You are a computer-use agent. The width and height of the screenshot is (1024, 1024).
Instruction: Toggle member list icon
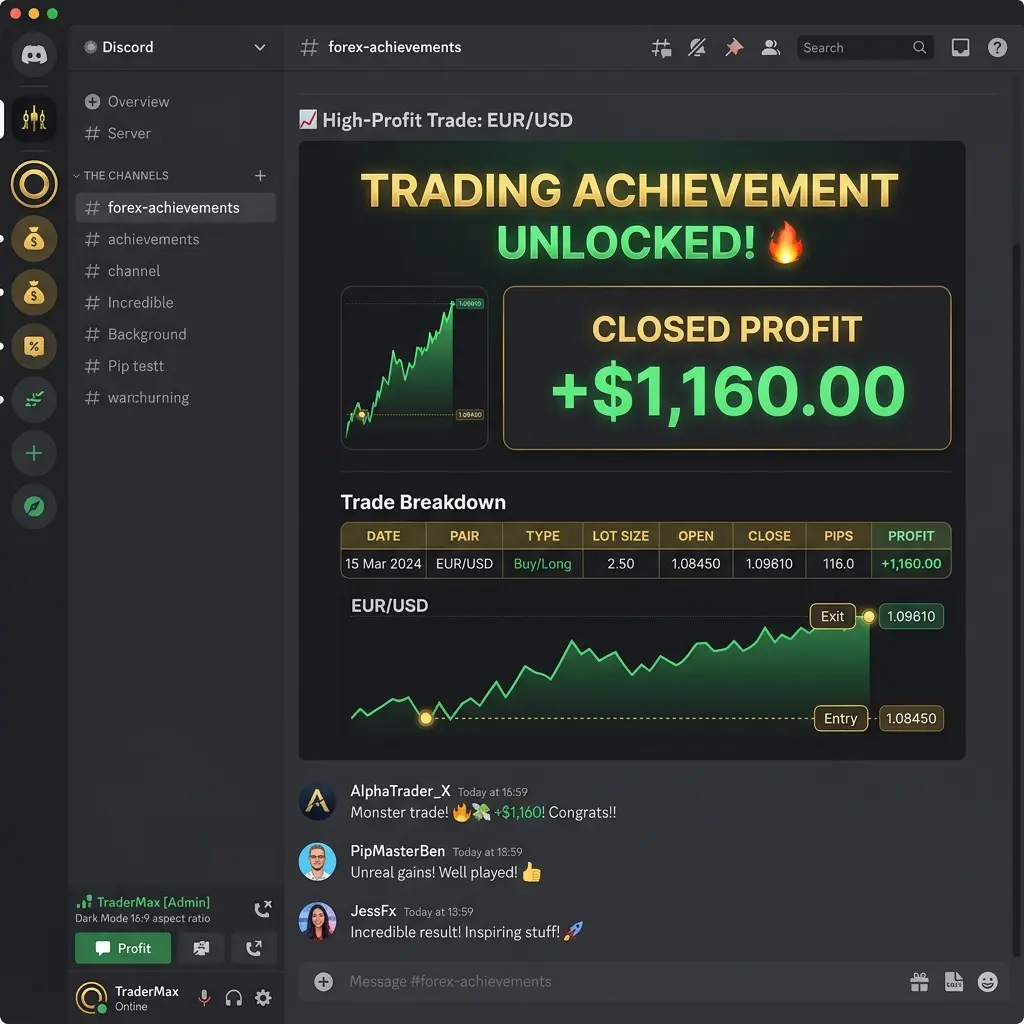771,48
